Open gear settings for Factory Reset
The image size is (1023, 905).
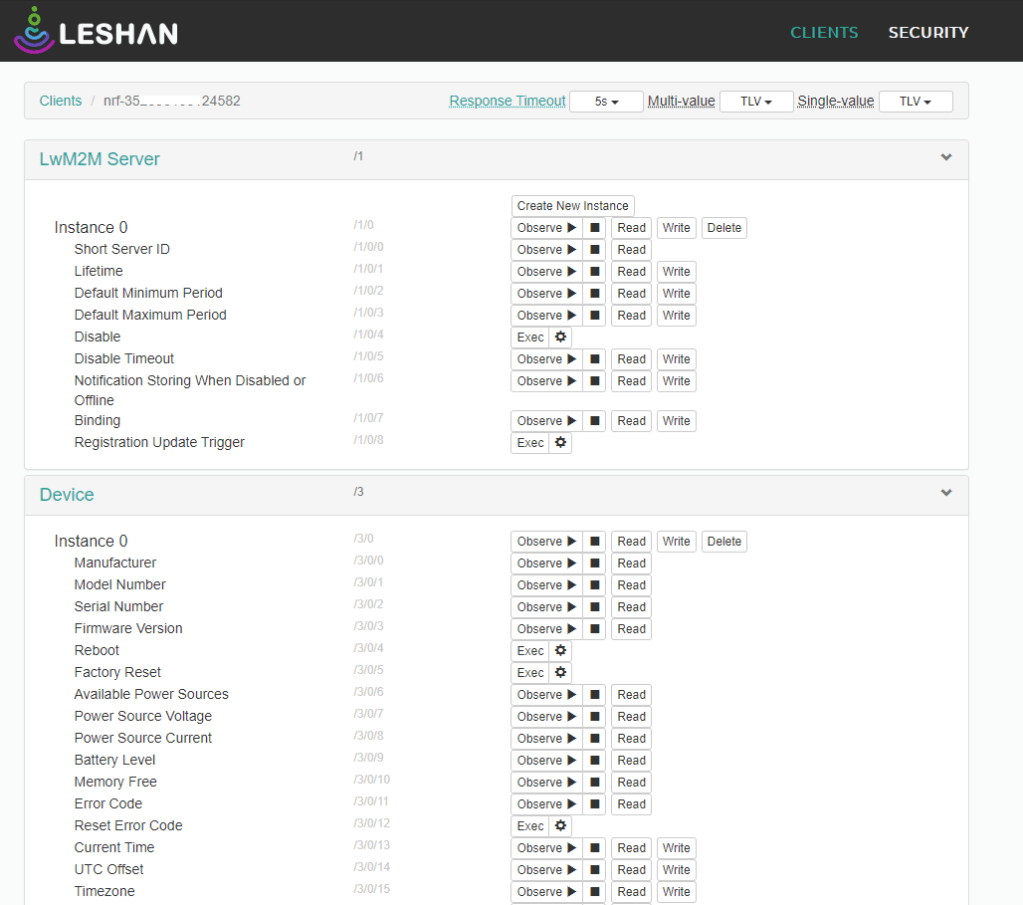561,673
